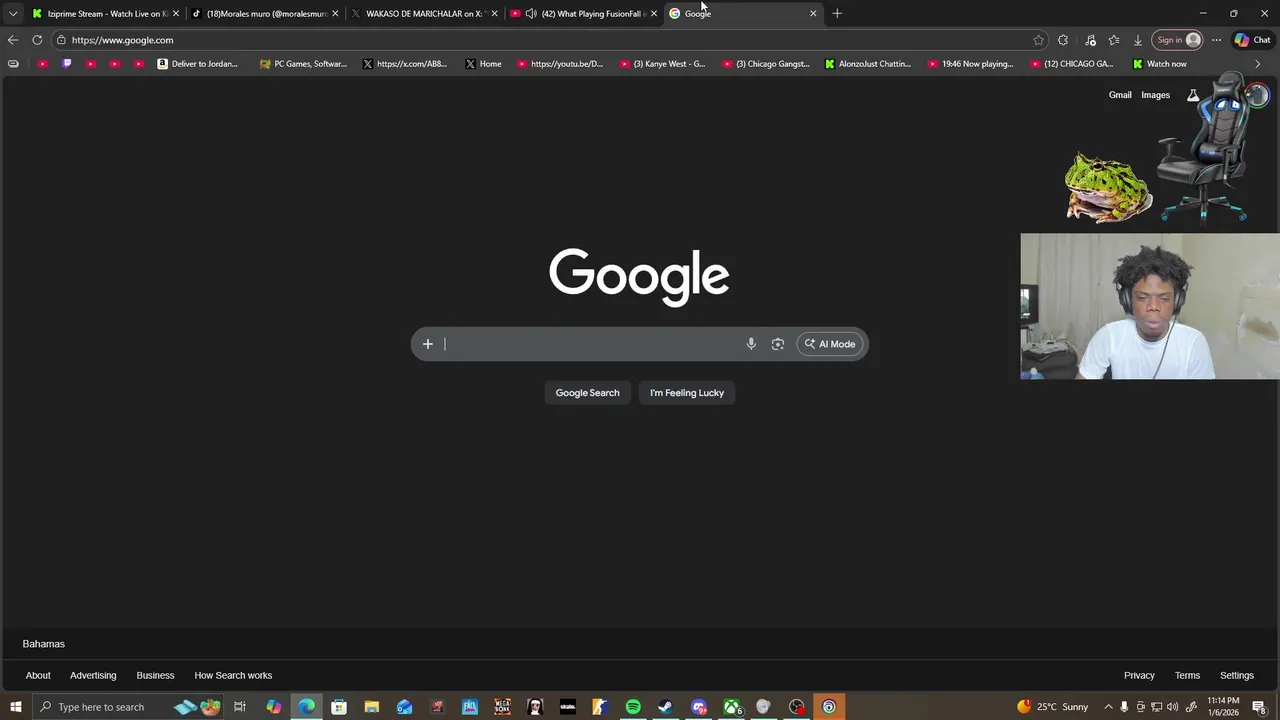Open Windows Start menu
Image resolution: width=1280 pixels, height=720 pixels.
[x=15, y=707]
